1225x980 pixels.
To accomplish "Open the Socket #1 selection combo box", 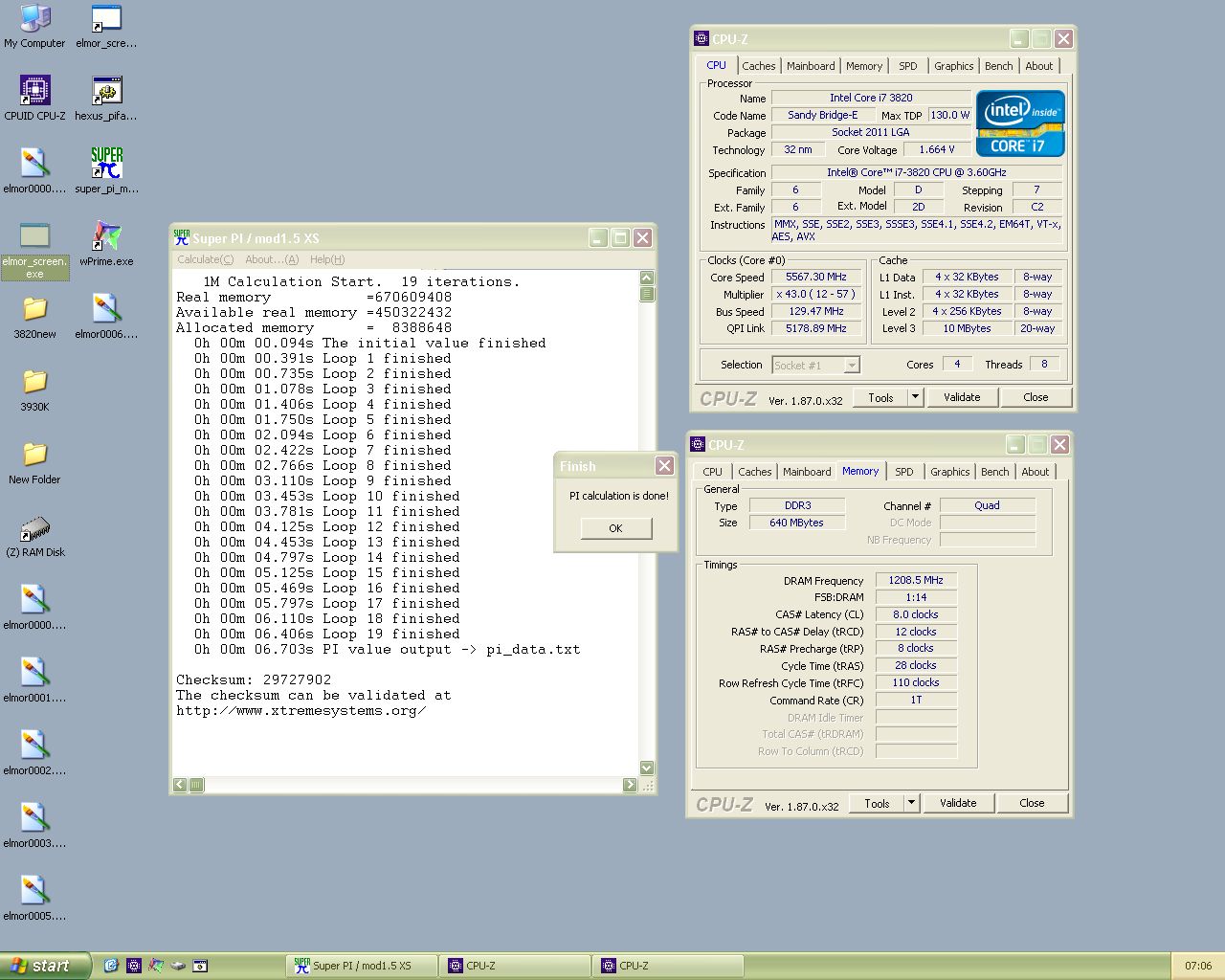I will (x=815, y=365).
